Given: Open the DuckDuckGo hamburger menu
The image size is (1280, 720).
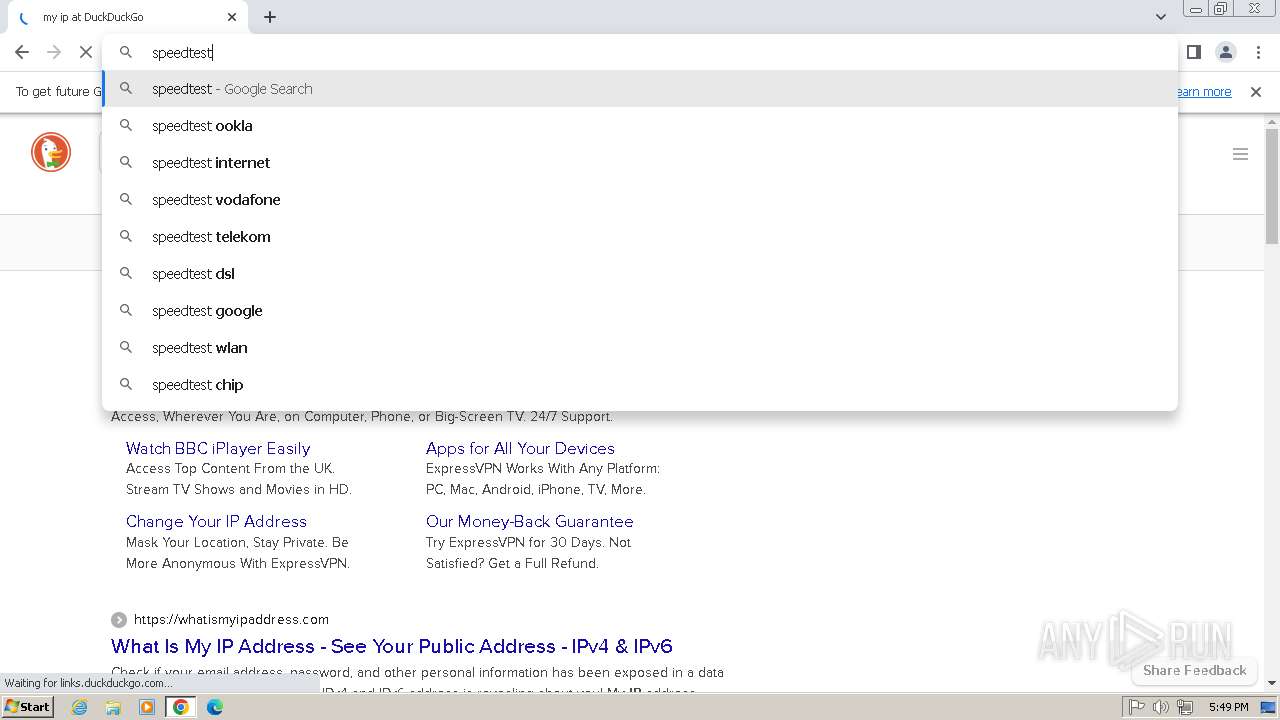Looking at the screenshot, I should coord(1240,154).
